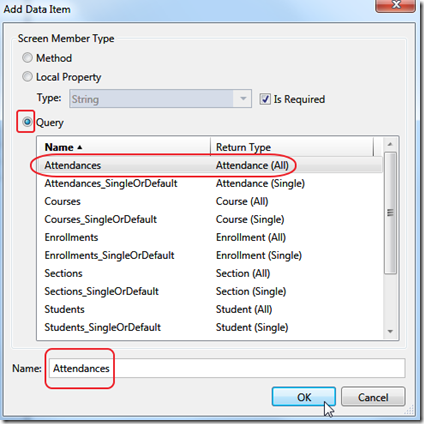Sort by the Name column header

pyautogui.click(x=123, y=147)
